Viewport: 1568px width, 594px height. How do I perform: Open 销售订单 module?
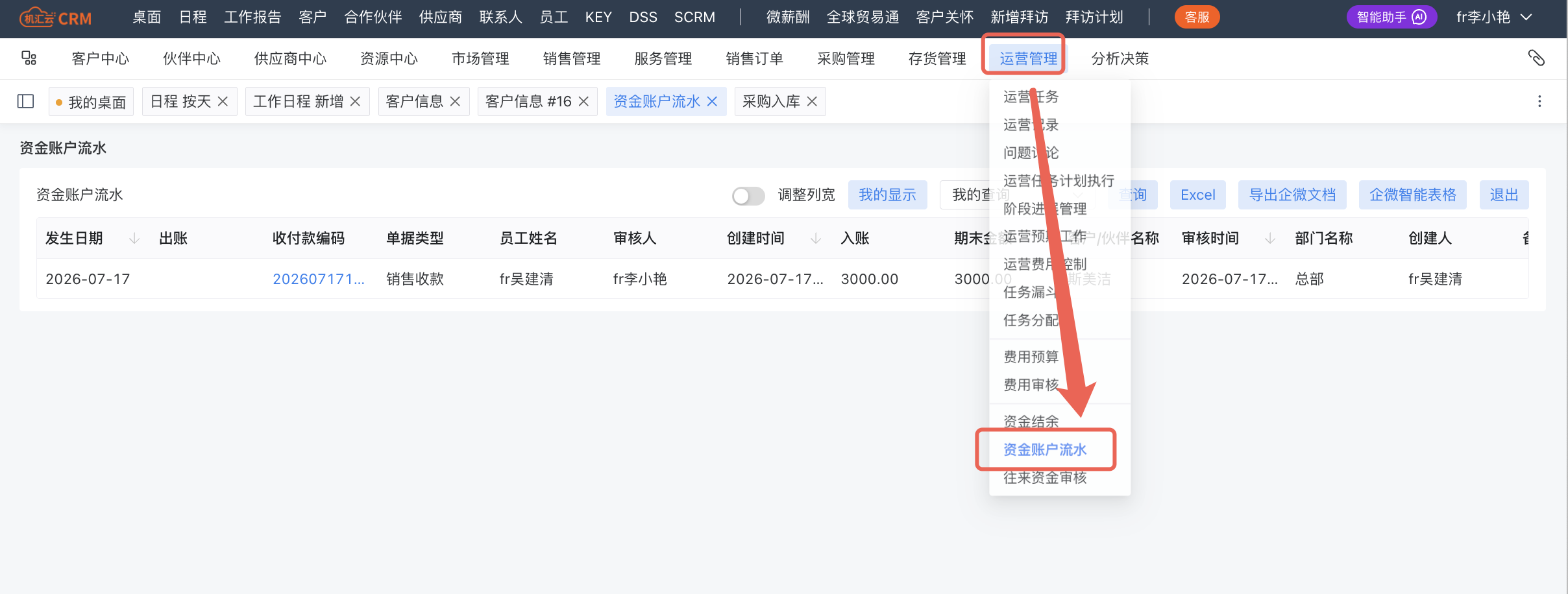click(755, 58)
